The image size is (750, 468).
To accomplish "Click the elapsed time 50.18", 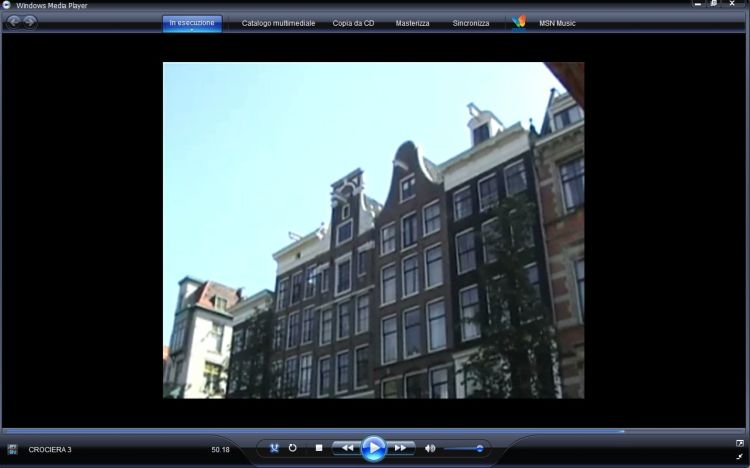I will pyautogui.click(x=221, y=449).
